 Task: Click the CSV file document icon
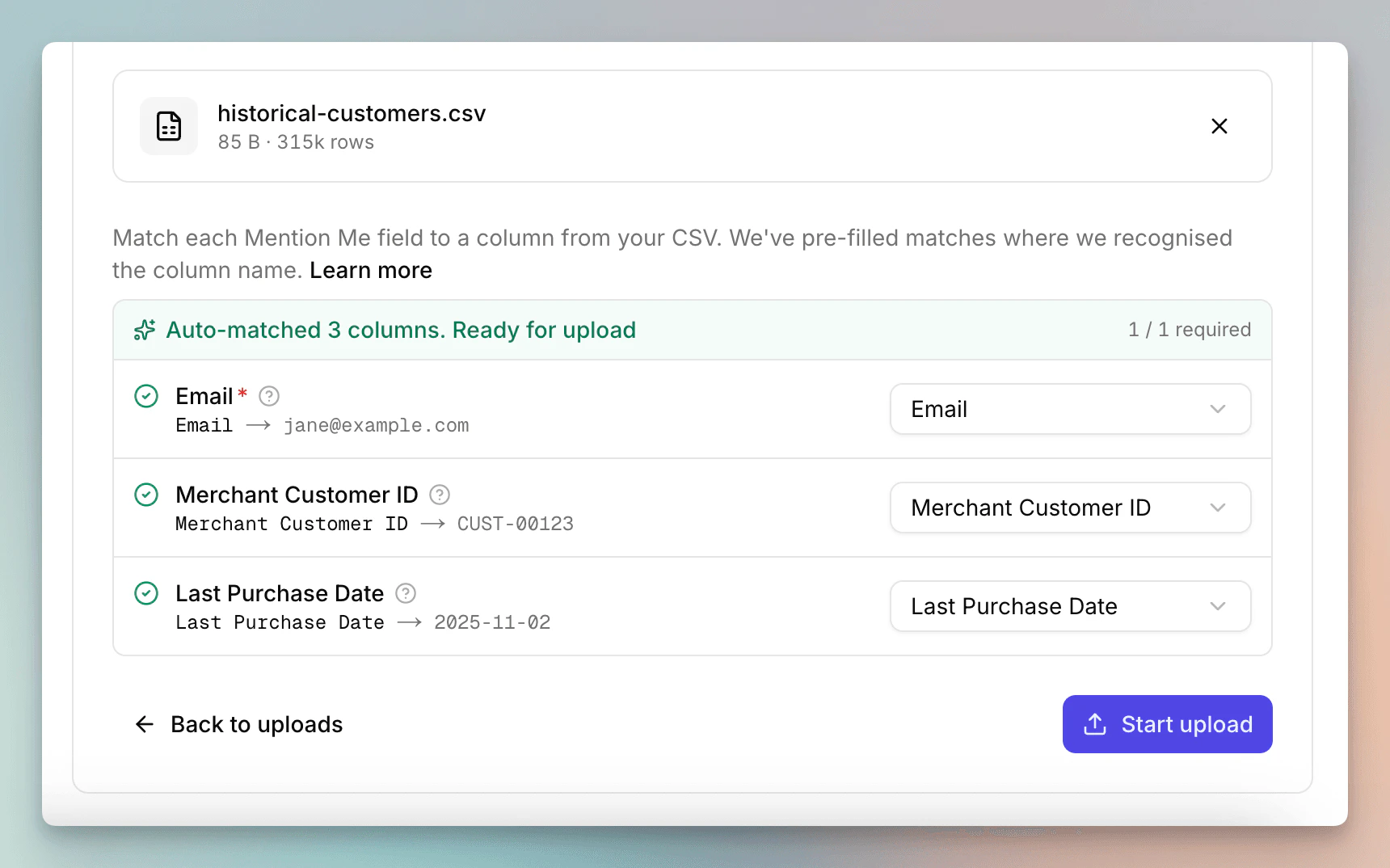click(169, 126)
